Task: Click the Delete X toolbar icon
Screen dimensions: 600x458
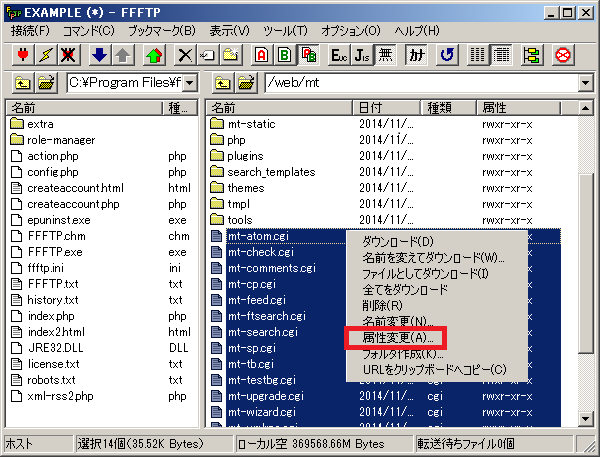Action: tap(185, 55)
